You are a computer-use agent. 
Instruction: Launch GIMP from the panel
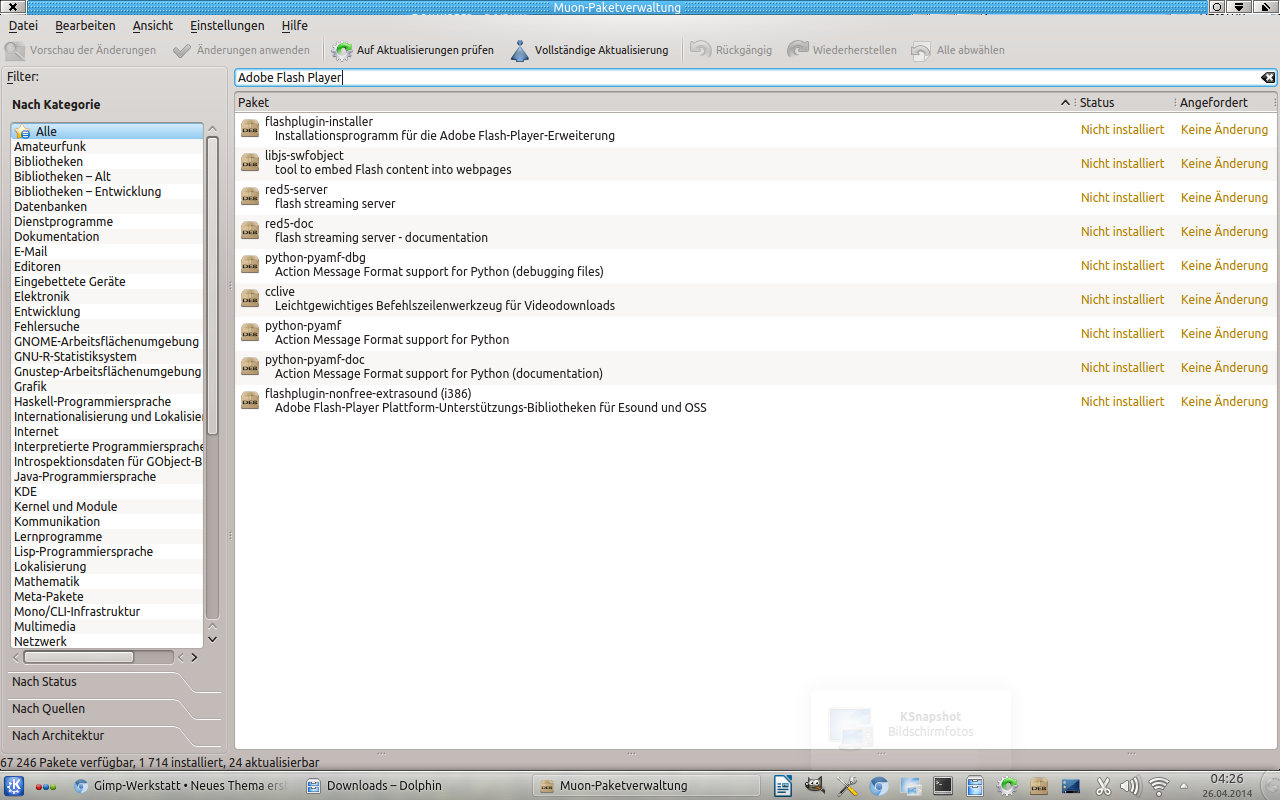pos(815,786)
